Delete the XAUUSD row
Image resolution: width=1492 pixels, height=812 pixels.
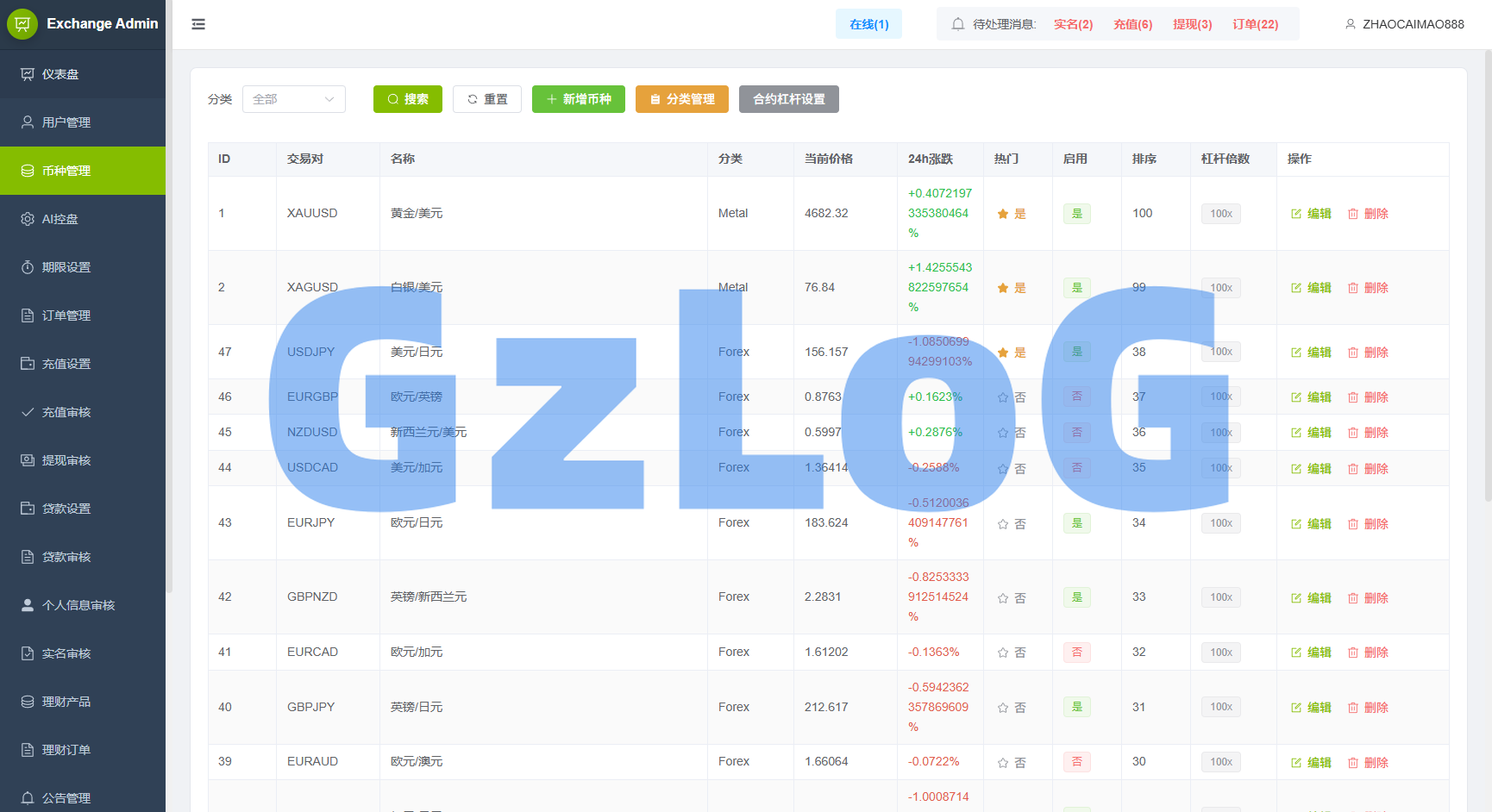tap(1368, 214)
